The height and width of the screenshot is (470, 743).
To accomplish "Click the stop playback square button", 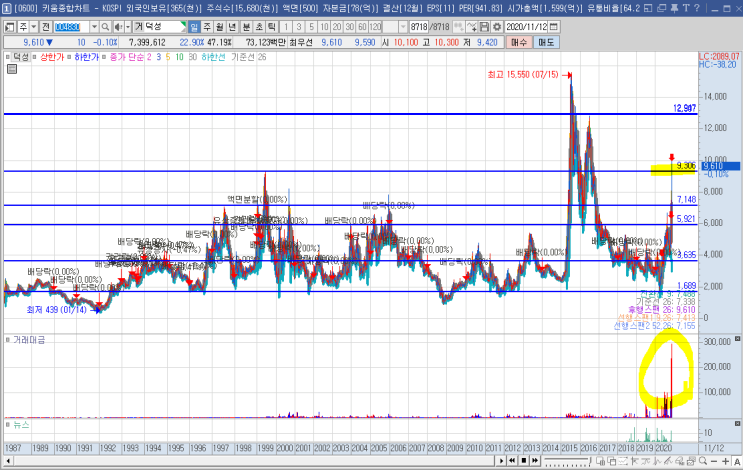I will pos(524,461).
